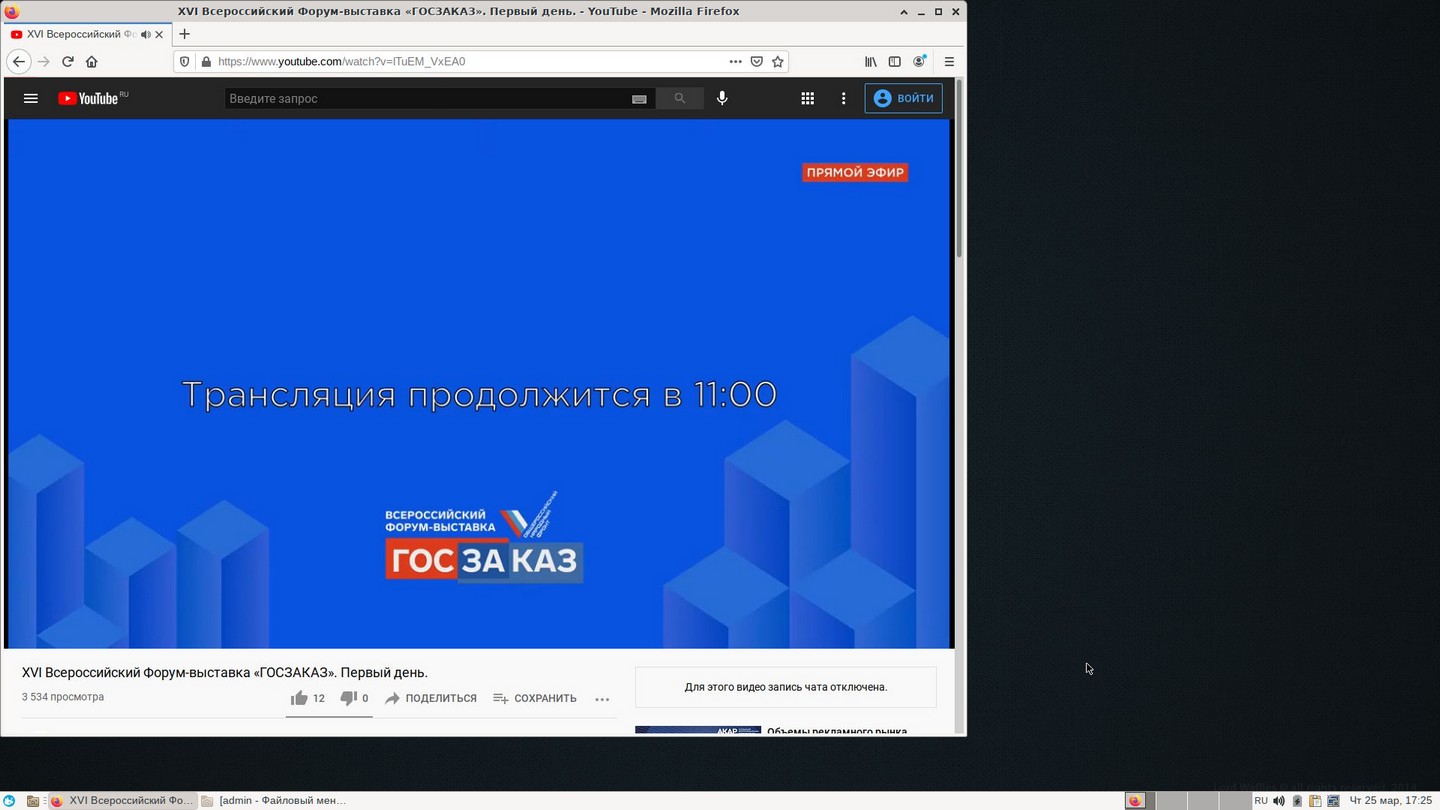Open the Объемы рекламного рынка suggested video
Image resolution: width=1440 pixels, height=810 pixels.
coord(837,731)
